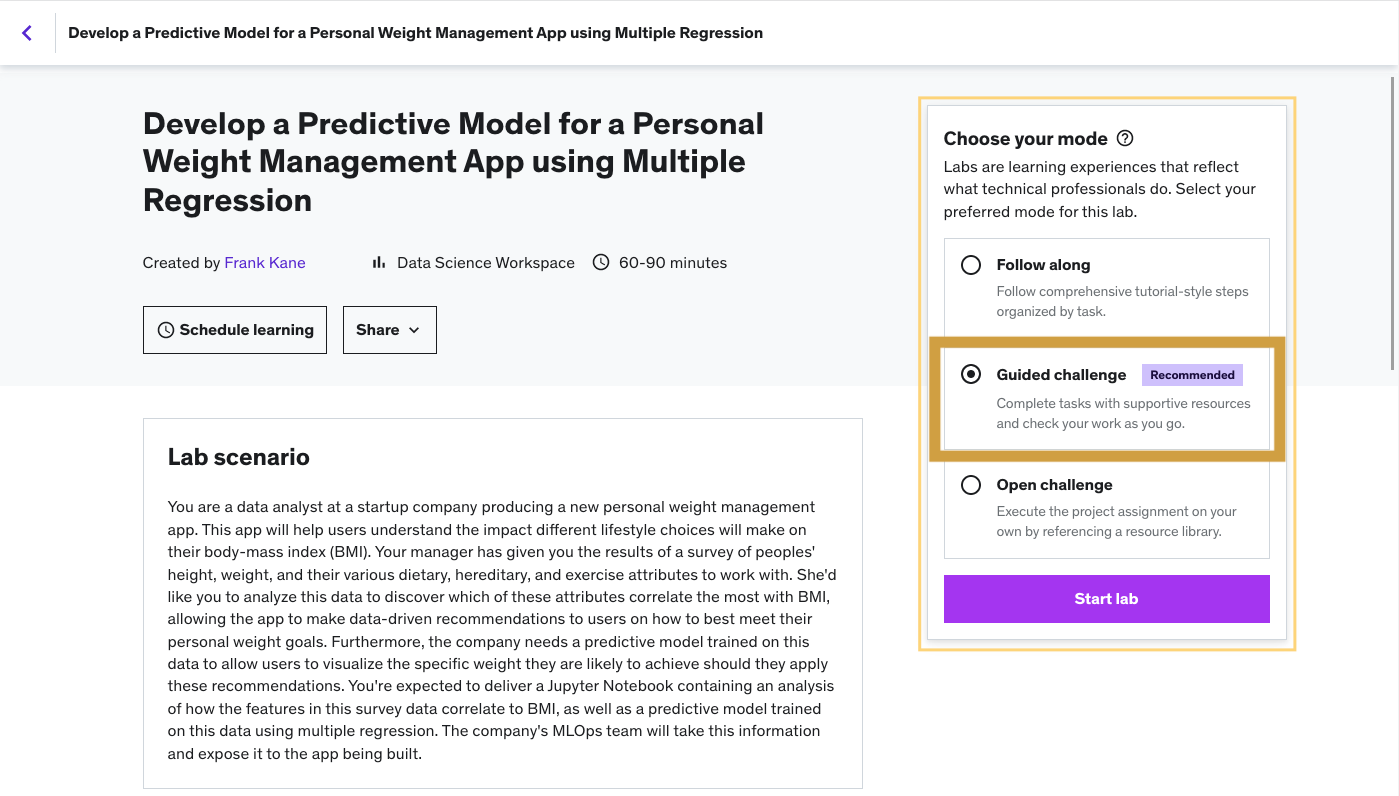Click the vertical page scrollbar
Viewport: 1399px width, 796px height.
click(1391, 220)
